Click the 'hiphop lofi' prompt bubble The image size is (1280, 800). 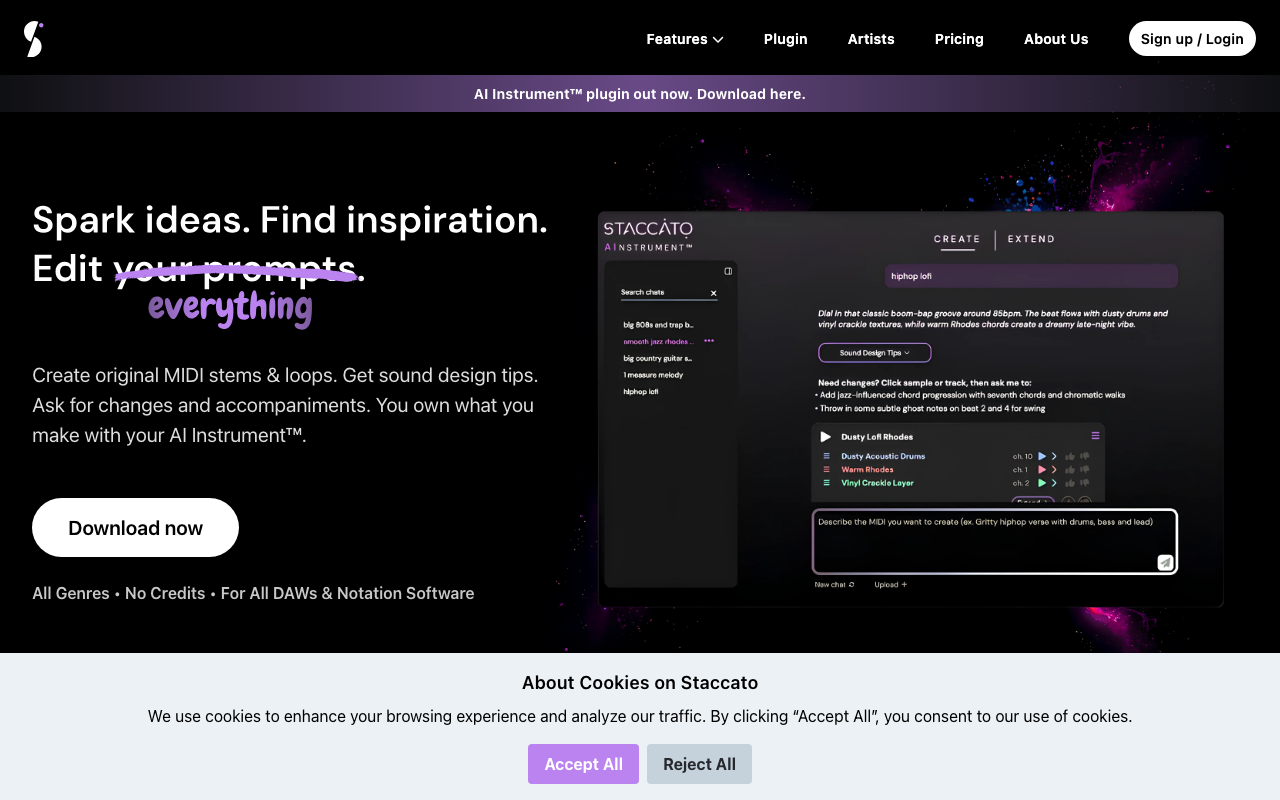tap(1031, 276)
